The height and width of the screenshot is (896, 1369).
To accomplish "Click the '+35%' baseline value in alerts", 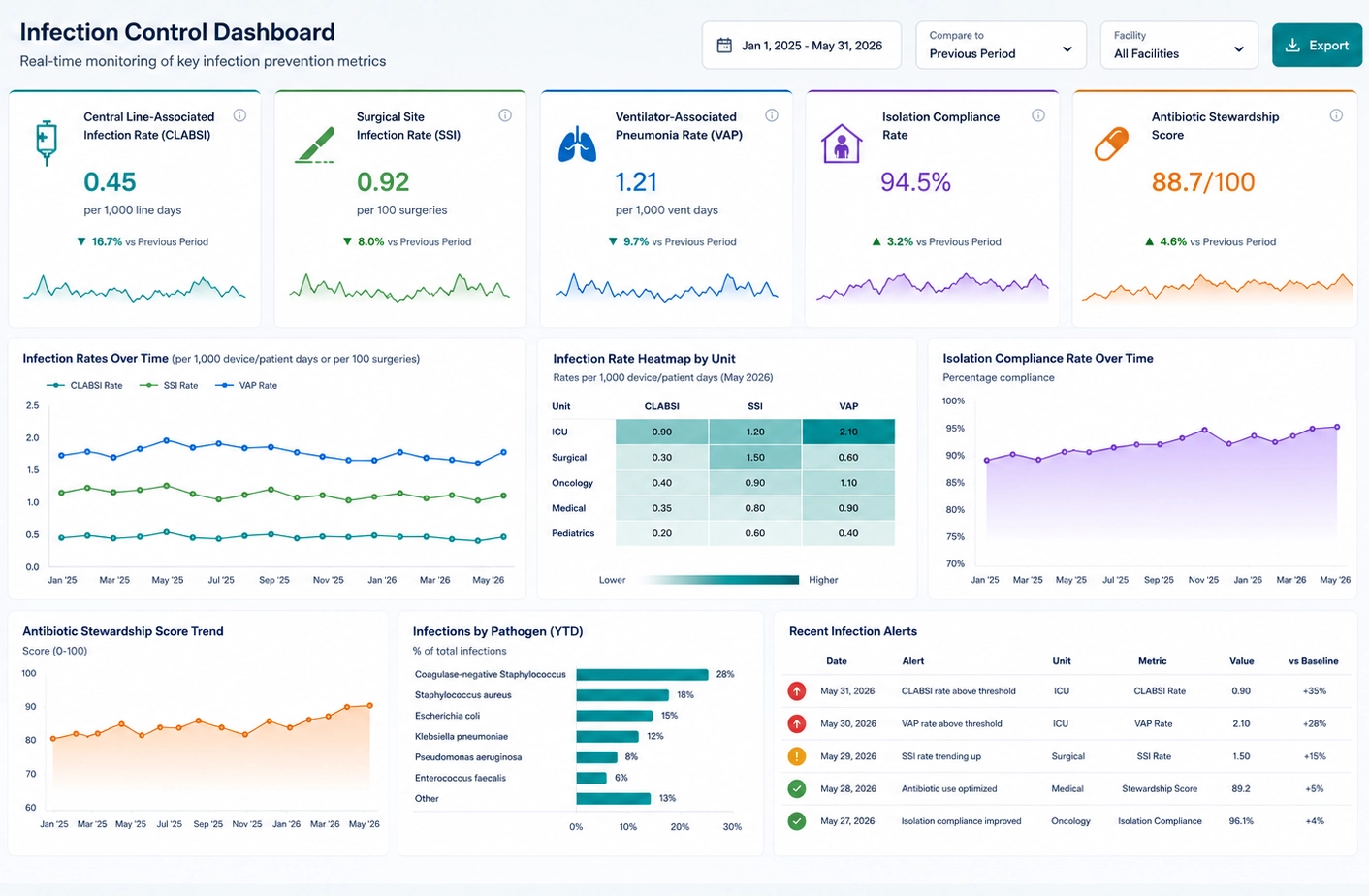I will [x=1314, y=691].
